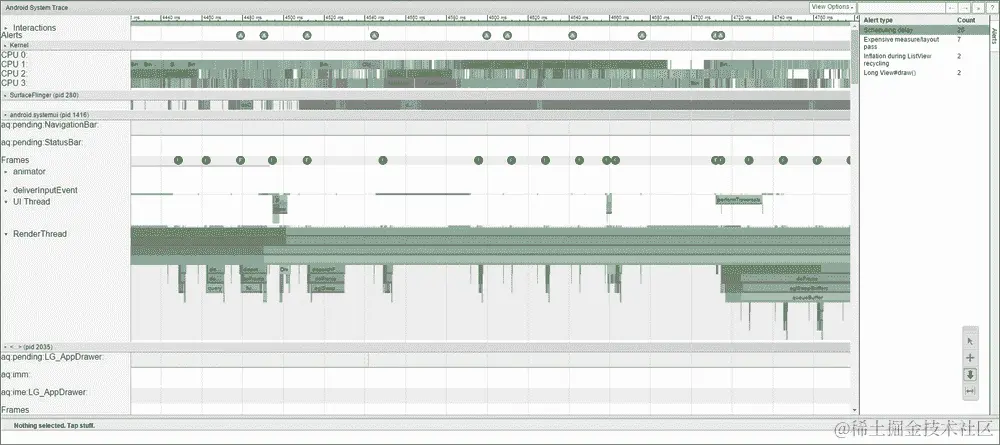
Task: Select Expensive measure/layout pass alert row
Action: pyautogui.click(x=923, y=43)
